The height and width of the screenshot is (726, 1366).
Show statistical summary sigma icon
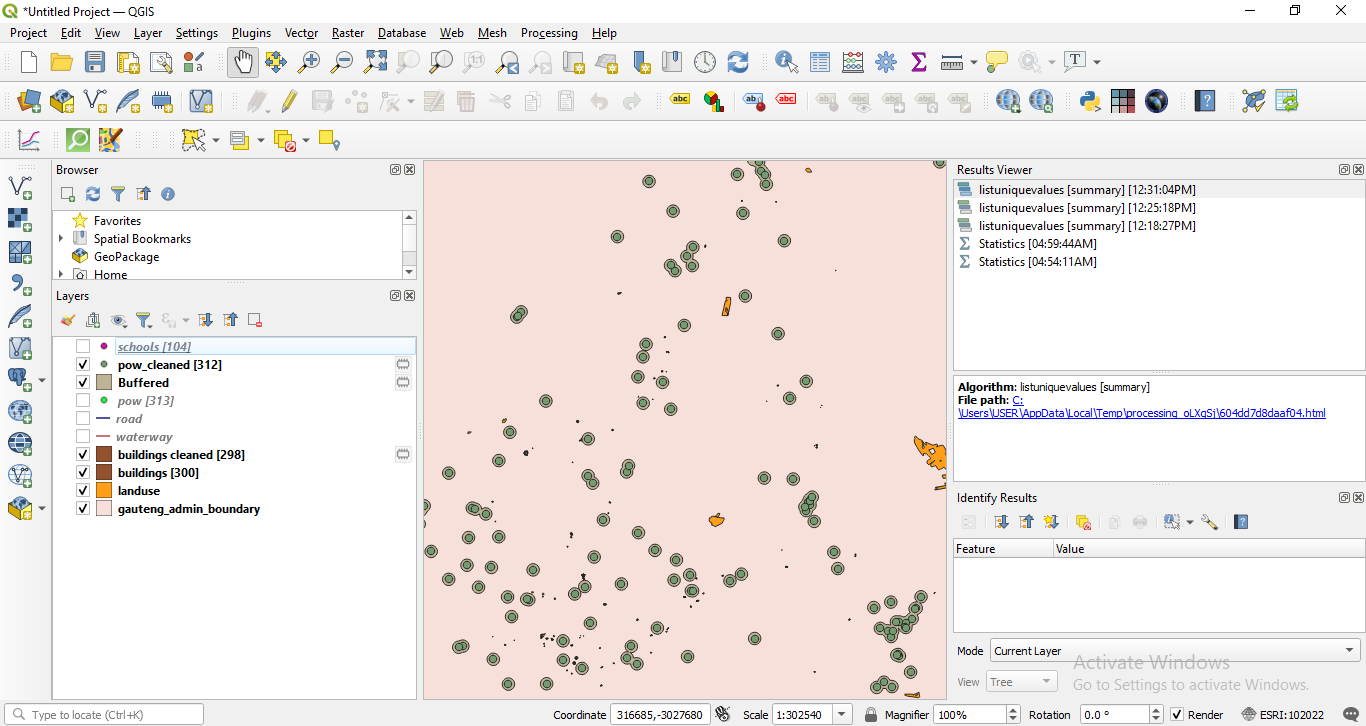(x=919, y=62)
